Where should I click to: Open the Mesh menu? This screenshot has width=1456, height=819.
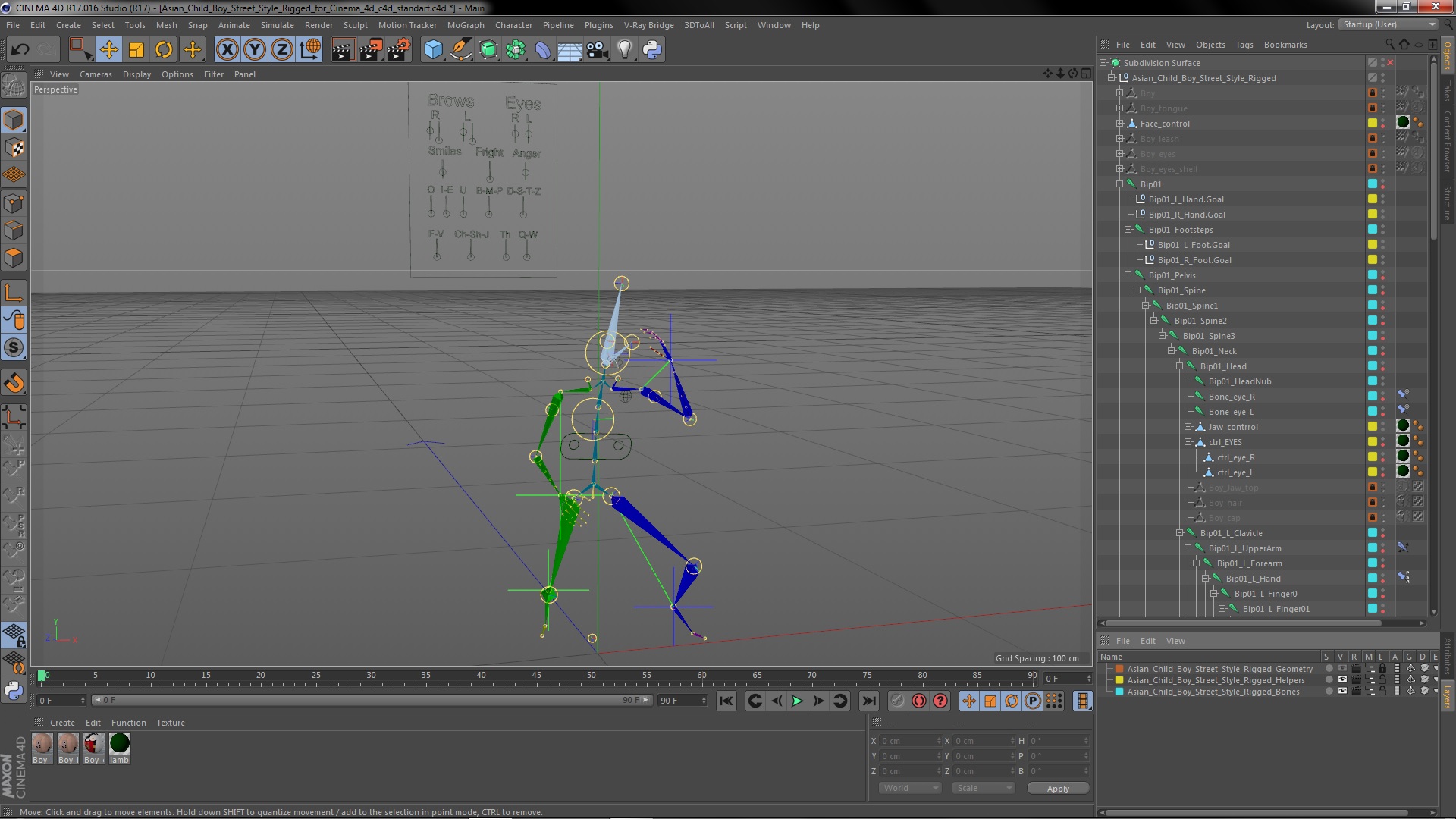(x=166, y=25)
